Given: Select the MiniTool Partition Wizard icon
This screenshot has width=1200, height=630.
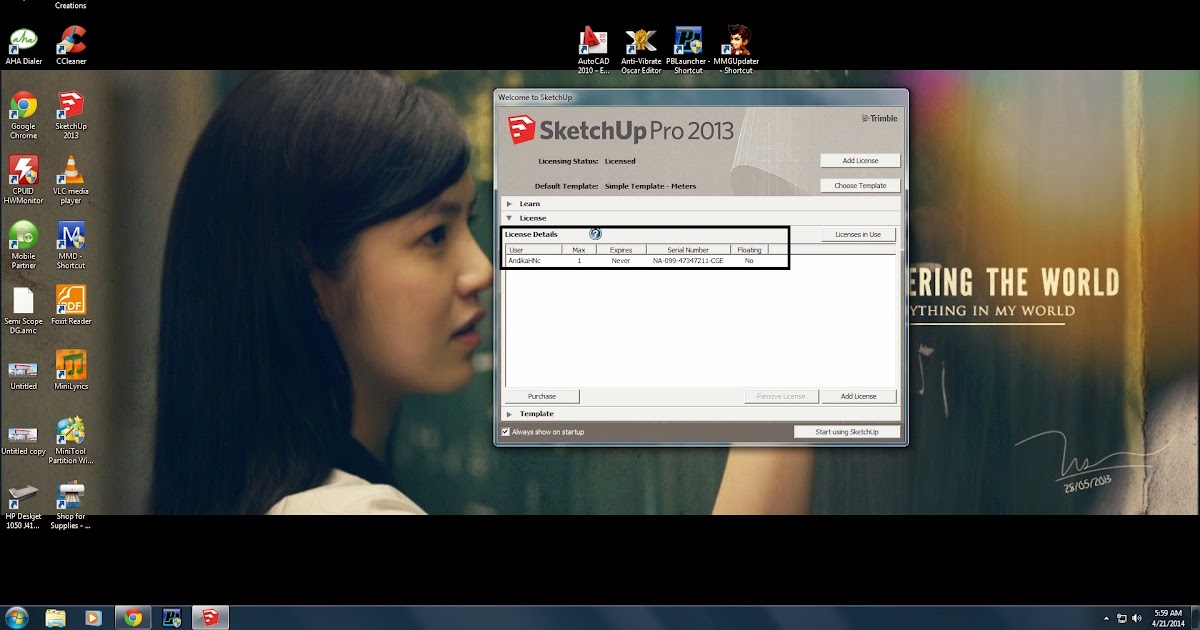Looking at the screenshot, I should (x=71, y=440).
